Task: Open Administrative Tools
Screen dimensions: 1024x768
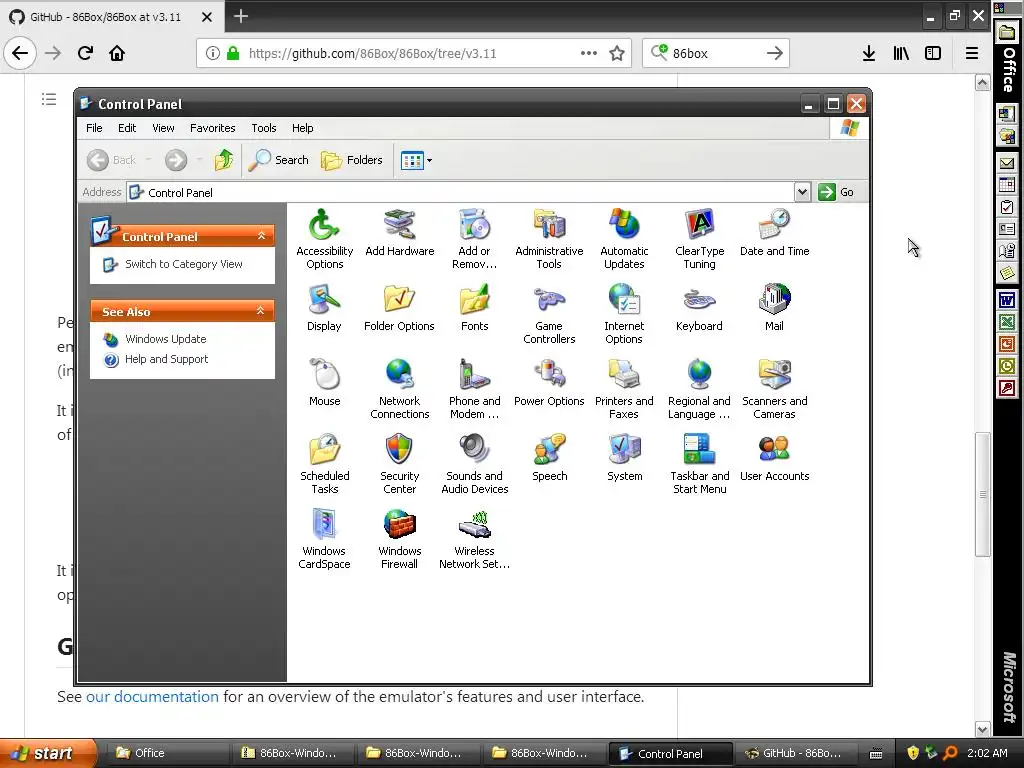Action: coord(549,238)
